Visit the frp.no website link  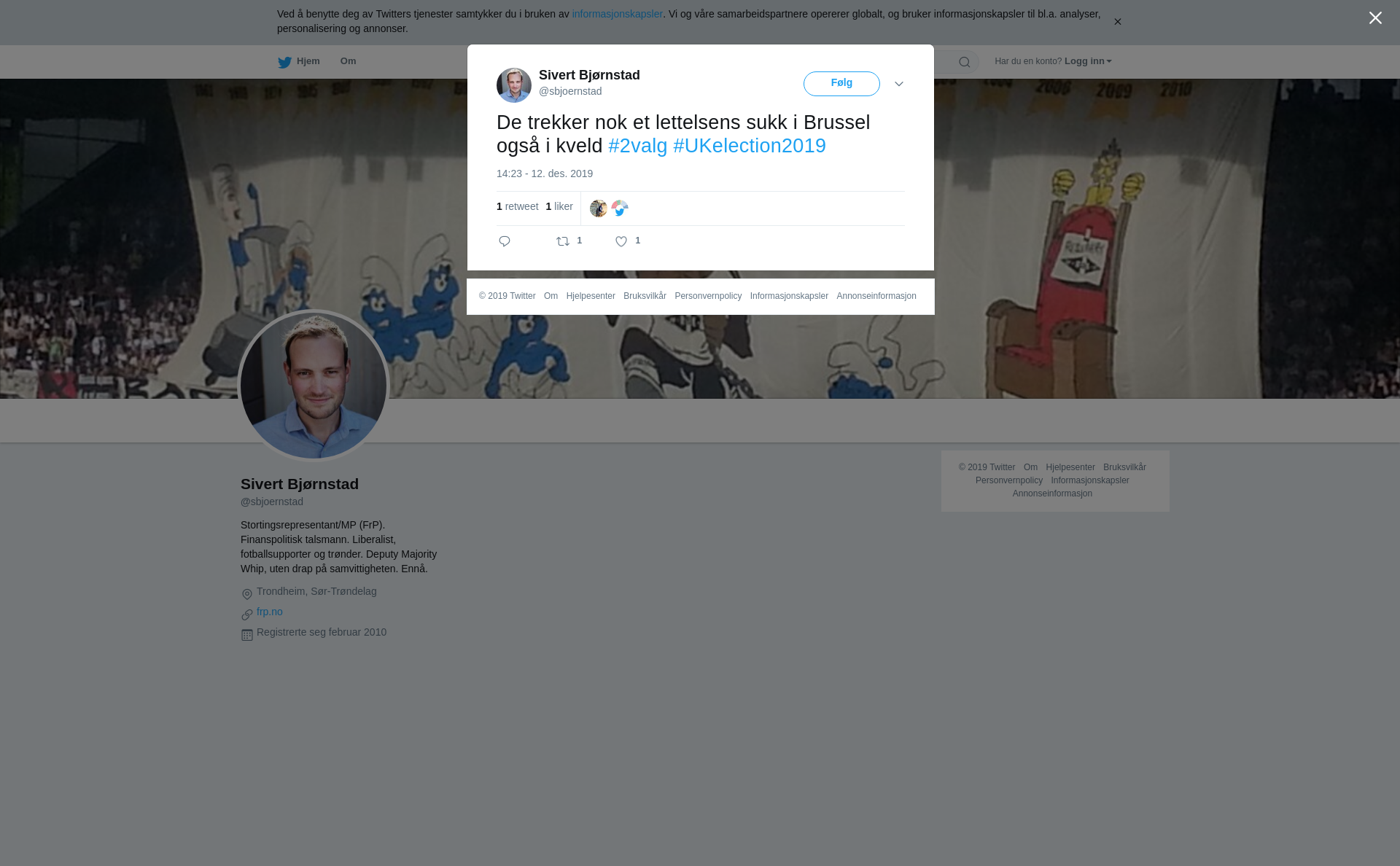tap(270, 612)
